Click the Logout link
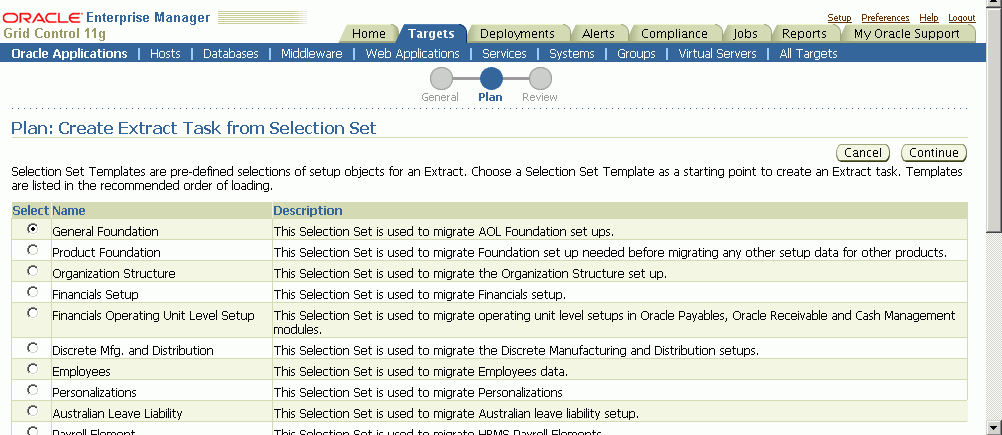The height and width of the screenshot is (435, 1002). [x=962, y=18]
